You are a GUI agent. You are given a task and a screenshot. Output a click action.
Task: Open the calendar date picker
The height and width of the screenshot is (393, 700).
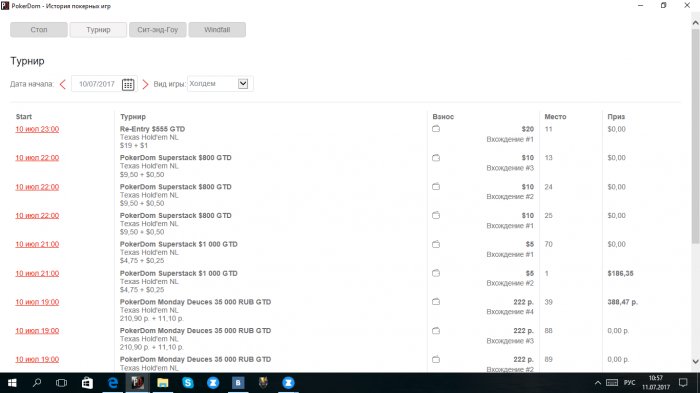[128, 84]
